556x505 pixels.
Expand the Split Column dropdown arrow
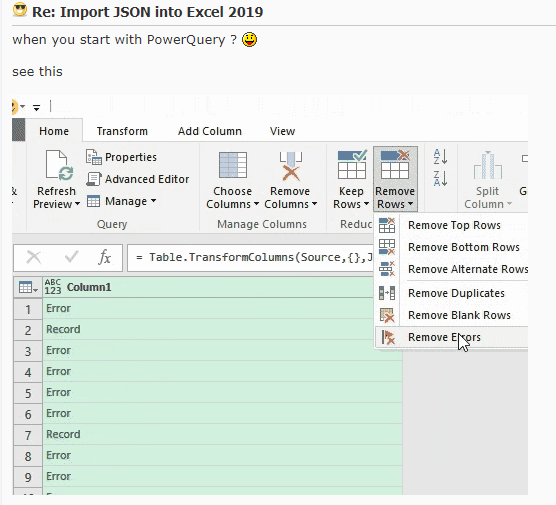coord(510,204)
